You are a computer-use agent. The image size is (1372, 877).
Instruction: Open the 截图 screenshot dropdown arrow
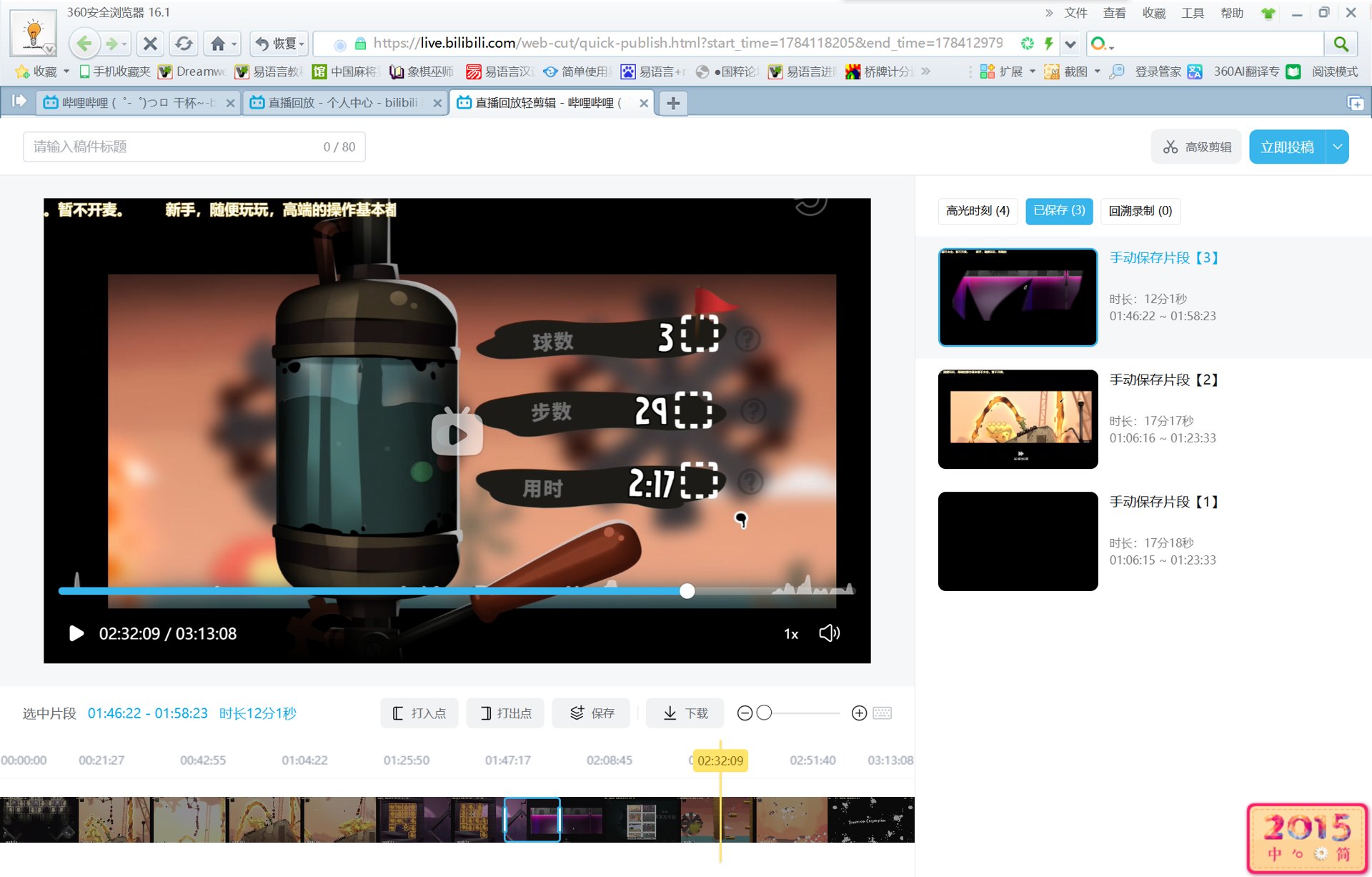point(1097,71)
